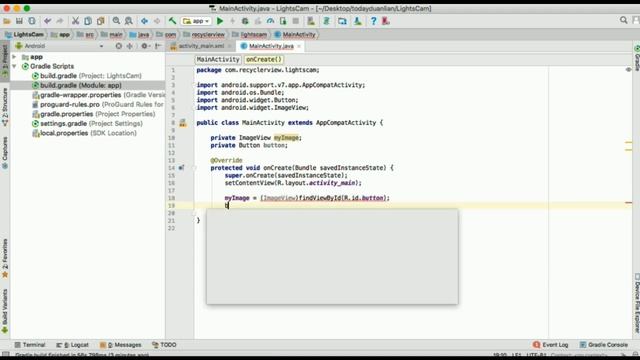Open the AVD Manager icon
640x360 pixels.
[311, 21]
